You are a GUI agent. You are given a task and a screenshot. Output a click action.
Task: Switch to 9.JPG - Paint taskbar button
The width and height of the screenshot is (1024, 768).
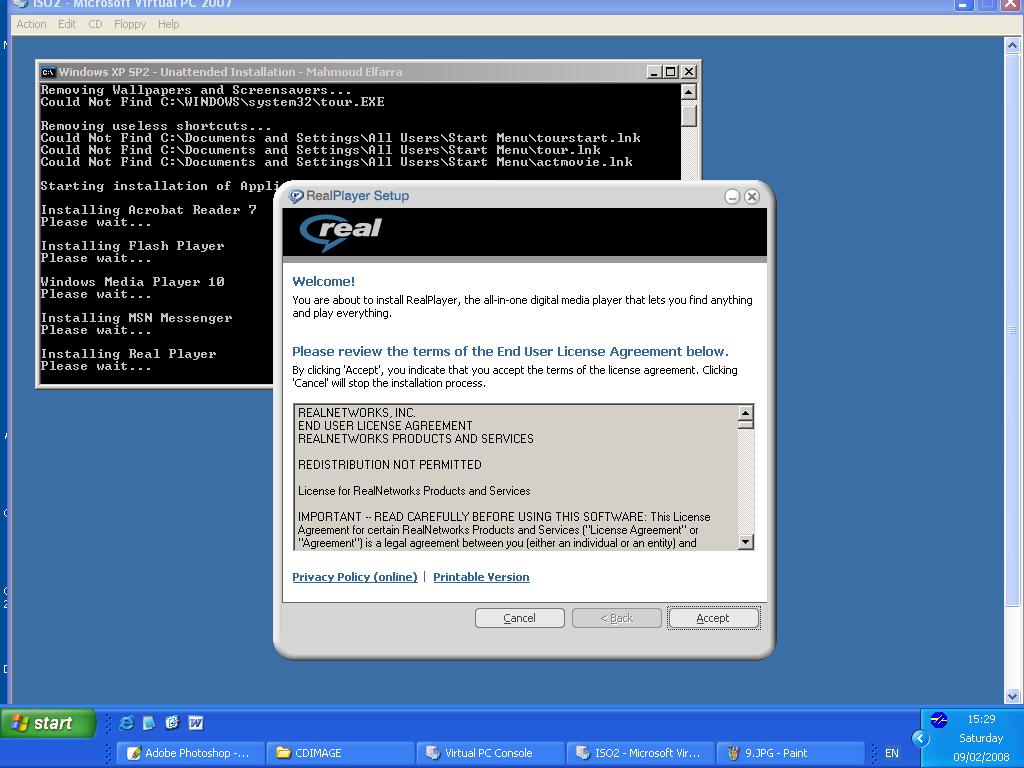point(790,753)
